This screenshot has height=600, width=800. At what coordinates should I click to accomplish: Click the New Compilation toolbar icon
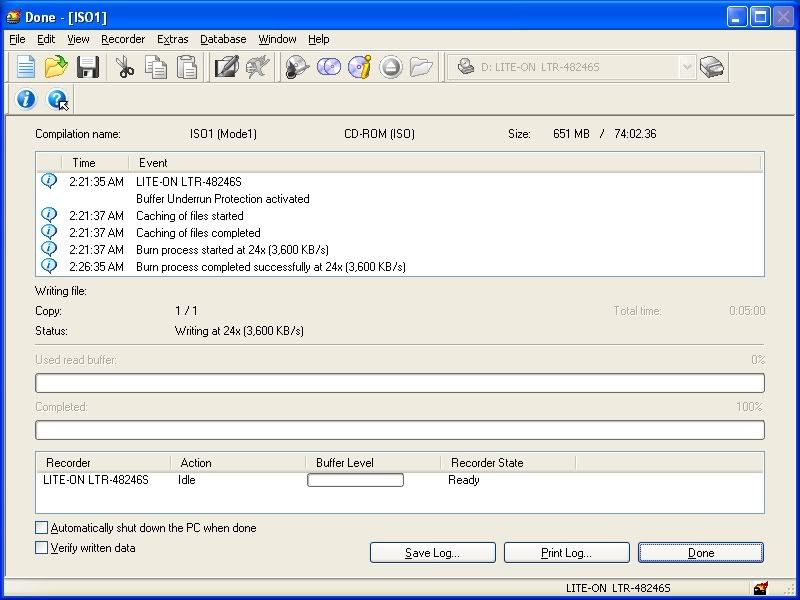(26, 67)
